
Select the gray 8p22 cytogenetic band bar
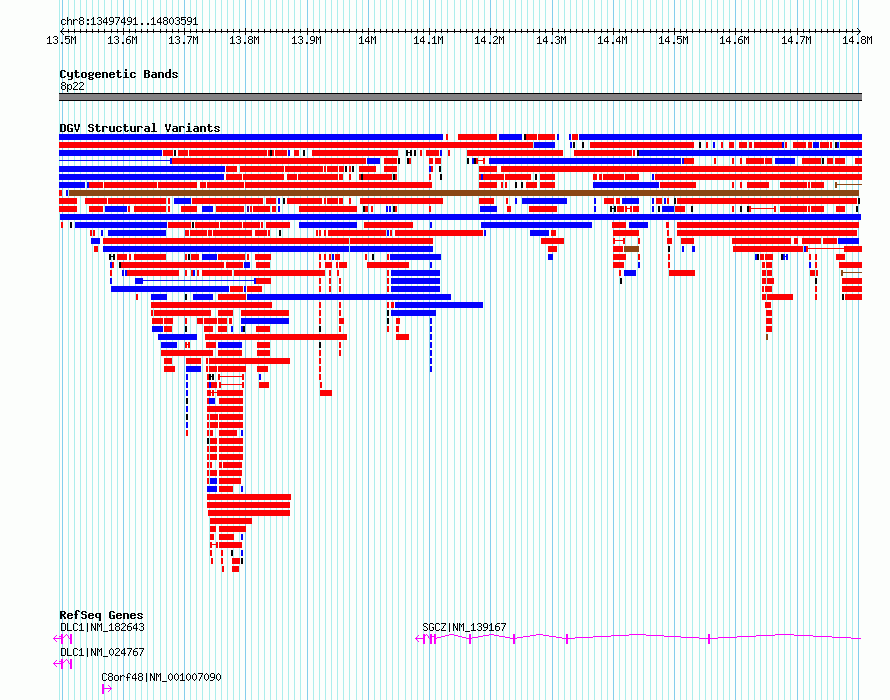pos(460,97)
